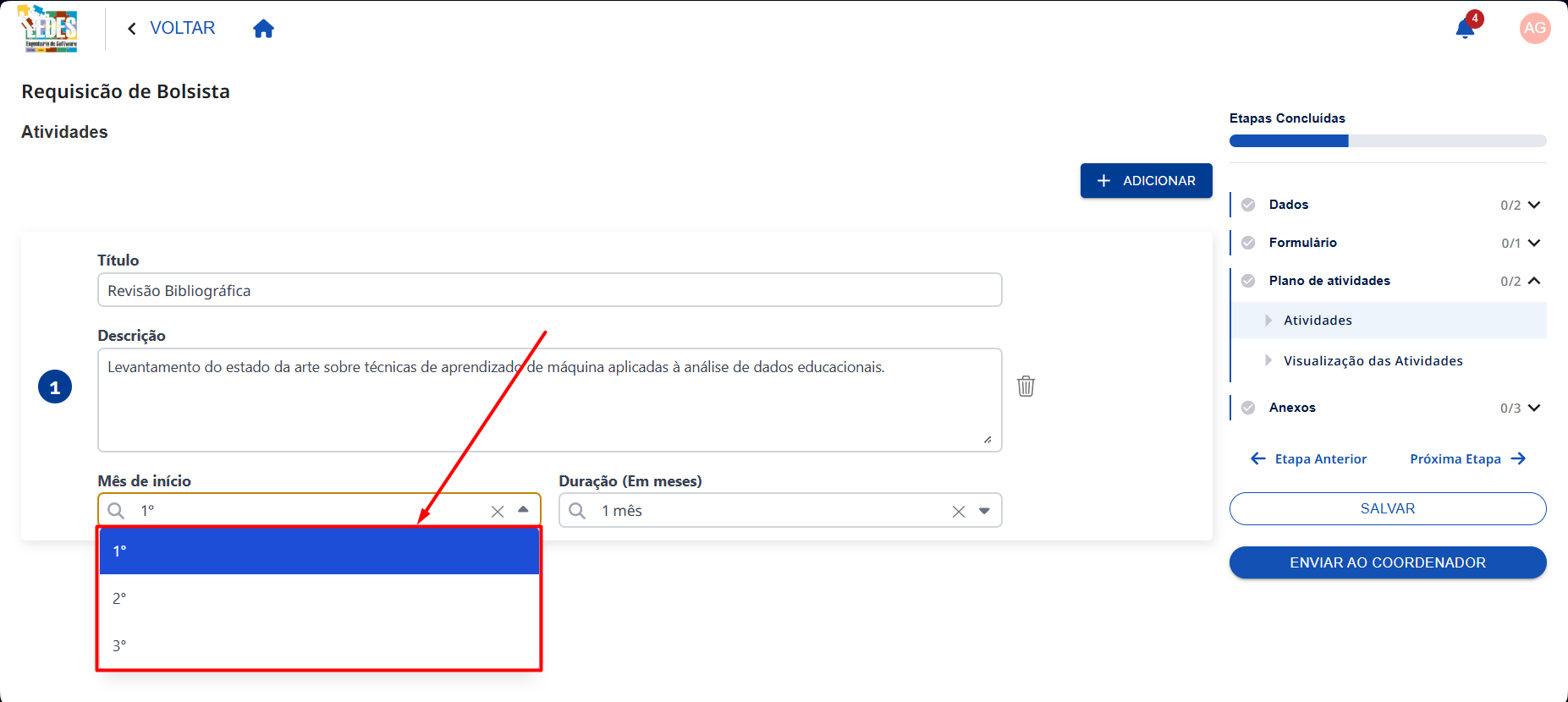Click into the Título text field

pos(550,290)
